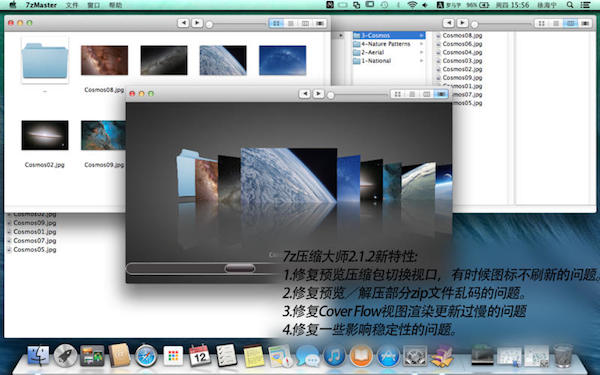Select icon view in Cover Flow window

point(398,94)
